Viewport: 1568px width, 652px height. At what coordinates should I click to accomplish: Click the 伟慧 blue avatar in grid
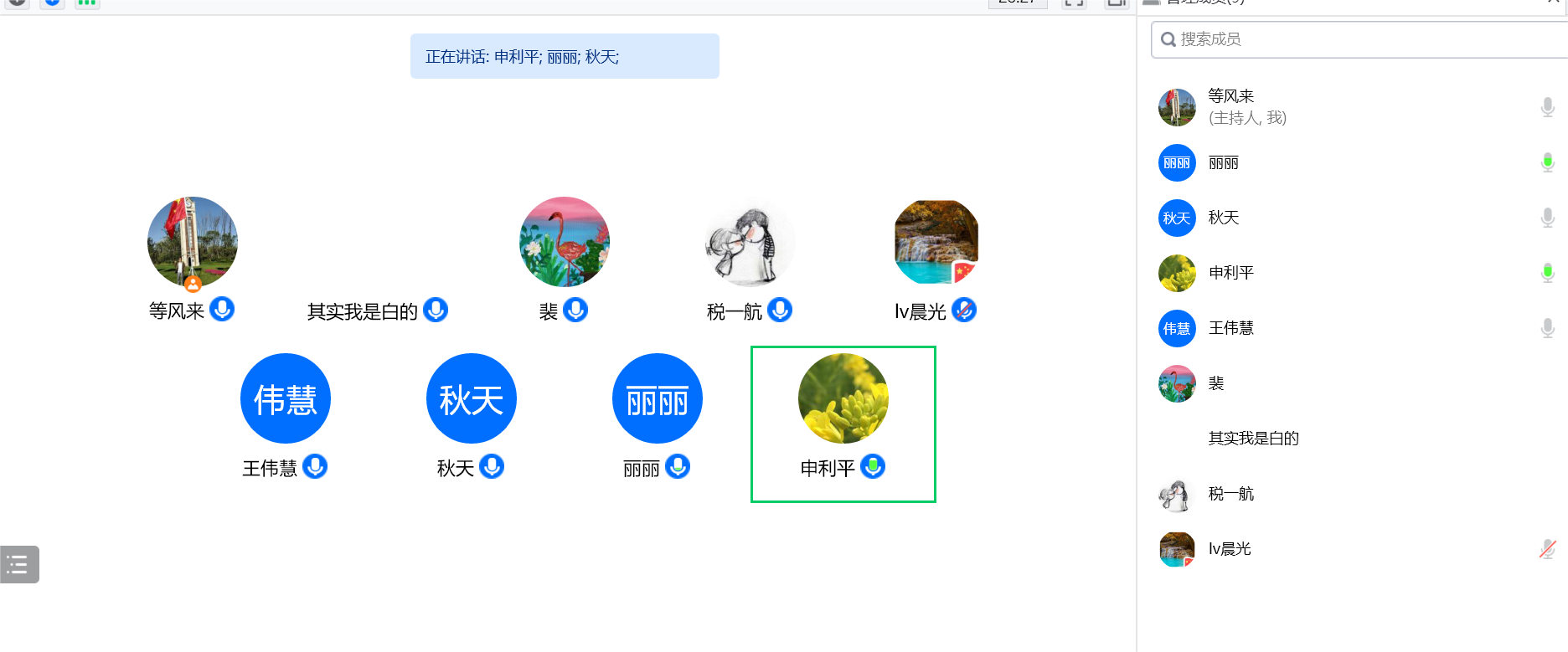[286, 398]
